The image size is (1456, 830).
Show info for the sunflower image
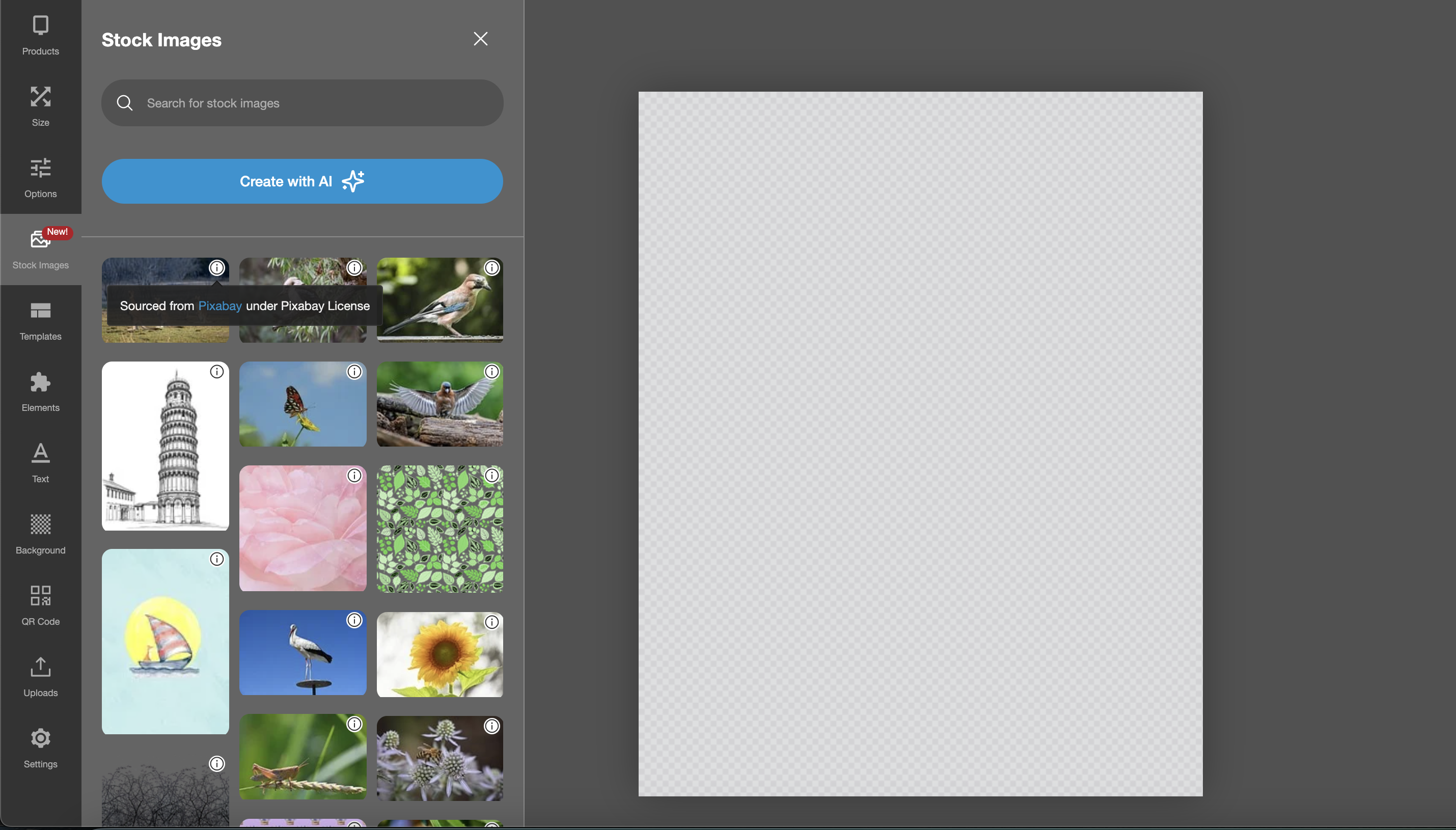491,622
